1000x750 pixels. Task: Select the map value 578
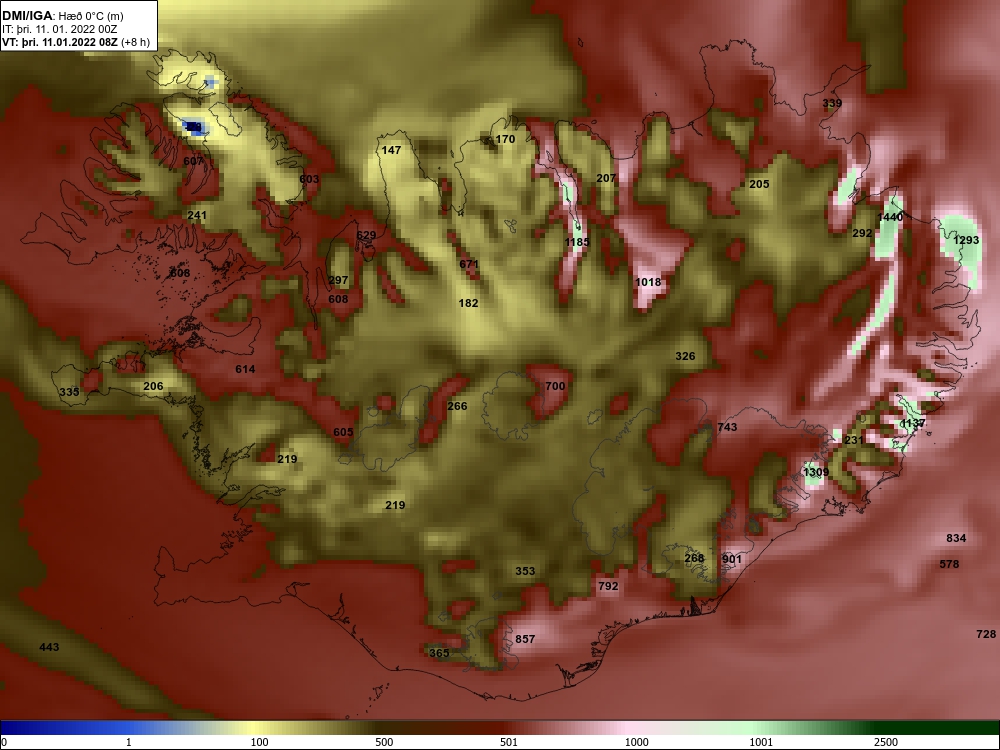[949, 564]
